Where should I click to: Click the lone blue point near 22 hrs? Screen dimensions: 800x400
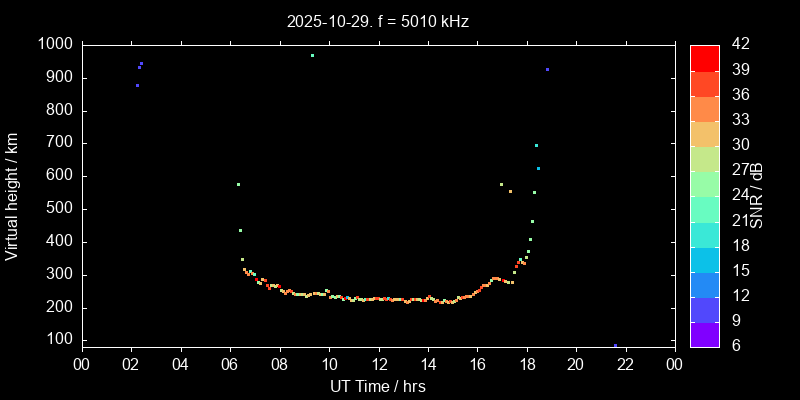click(x=615, y=345)
